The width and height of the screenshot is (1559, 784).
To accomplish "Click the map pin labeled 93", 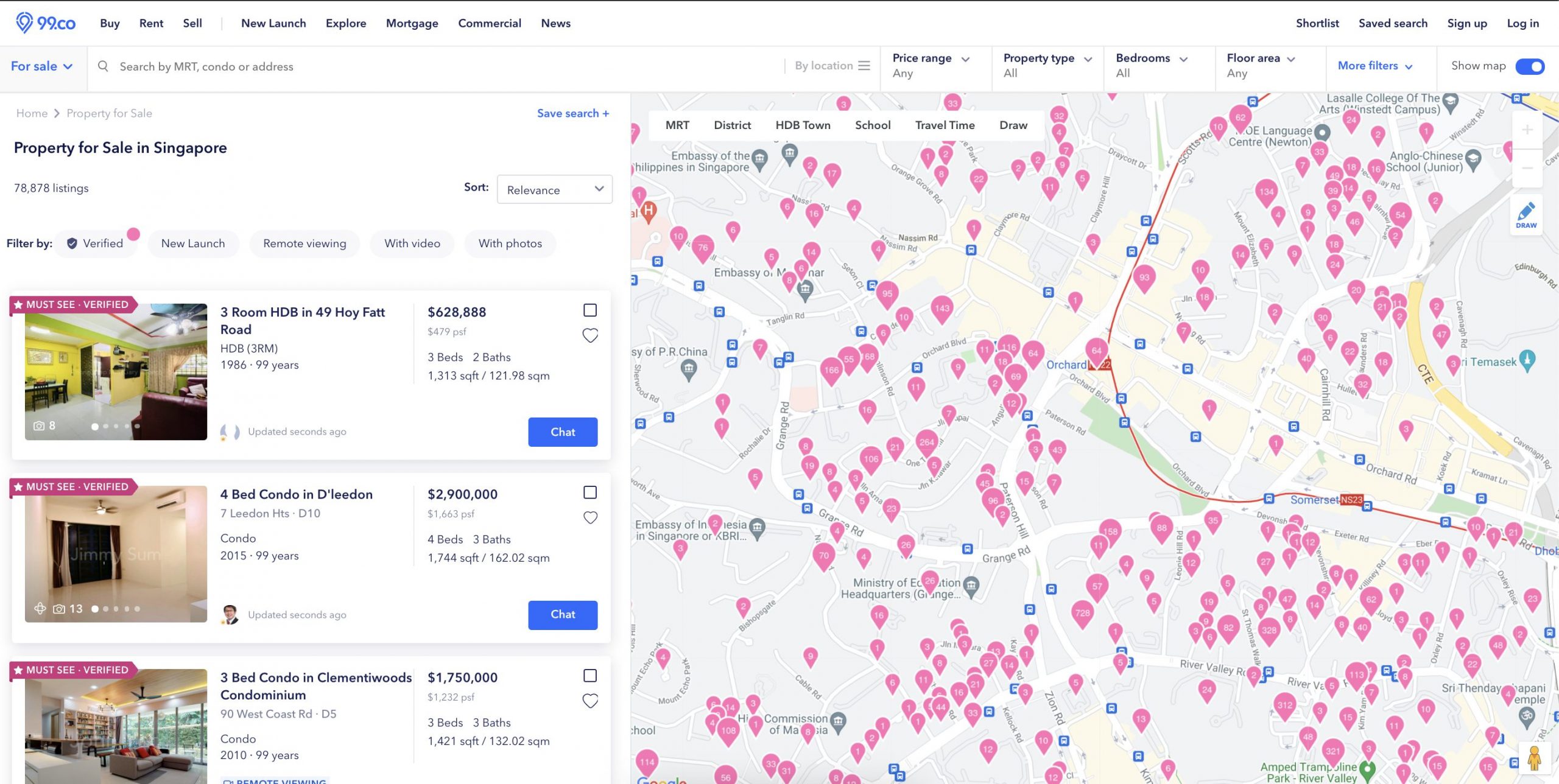I will coord(1144,279).
